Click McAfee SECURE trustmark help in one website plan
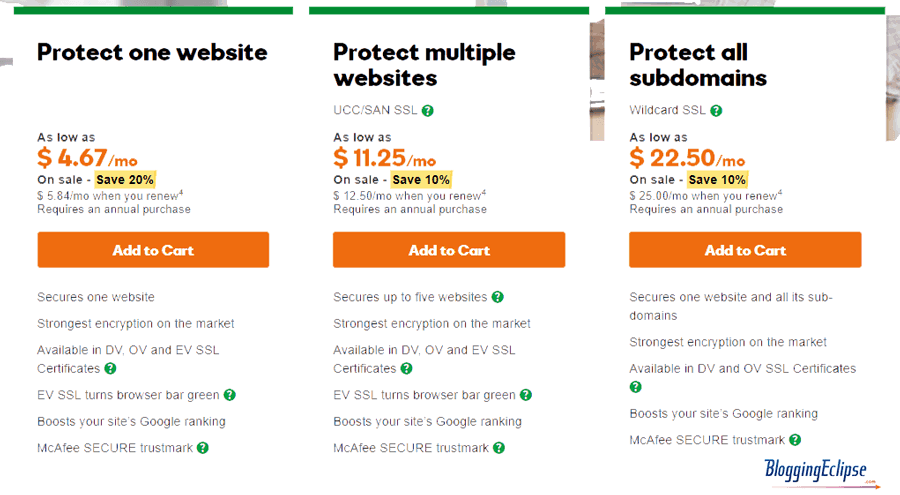900x495 pixels. click(x=203, y=447)
